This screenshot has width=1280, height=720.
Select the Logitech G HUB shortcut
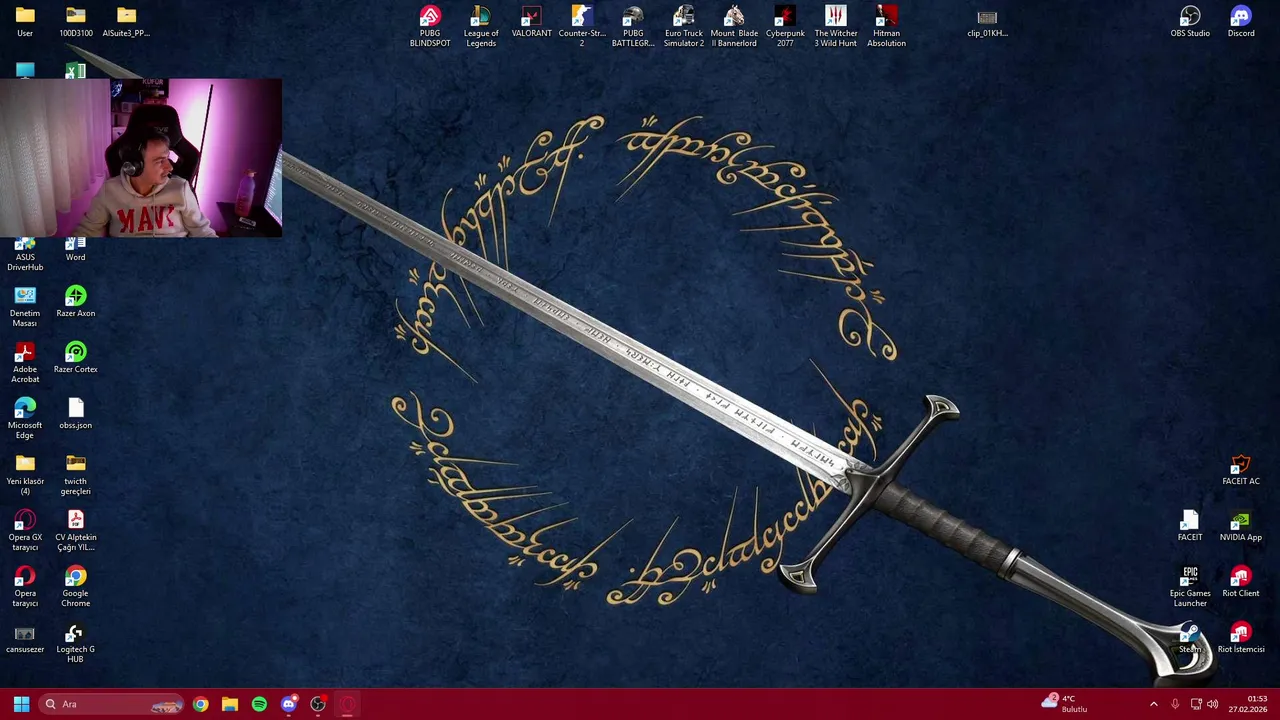pyautogui.click(x=76, y=642)
